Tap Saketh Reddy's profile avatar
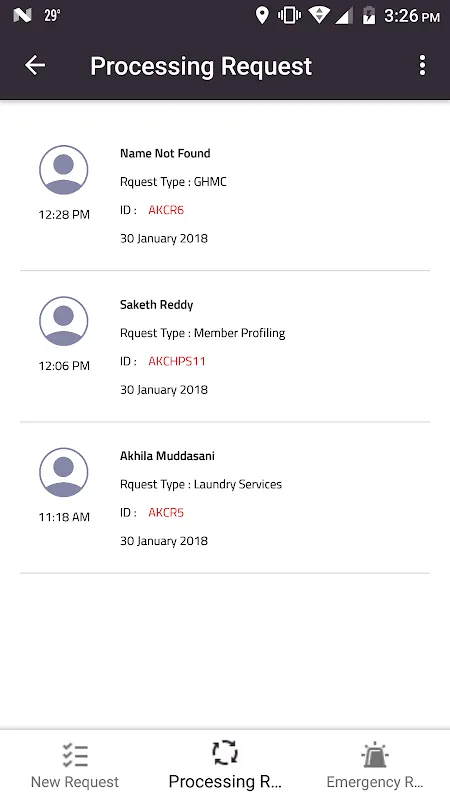Image resolution: width=450 pixels, height=800 pixels. [x=64, y=321]
